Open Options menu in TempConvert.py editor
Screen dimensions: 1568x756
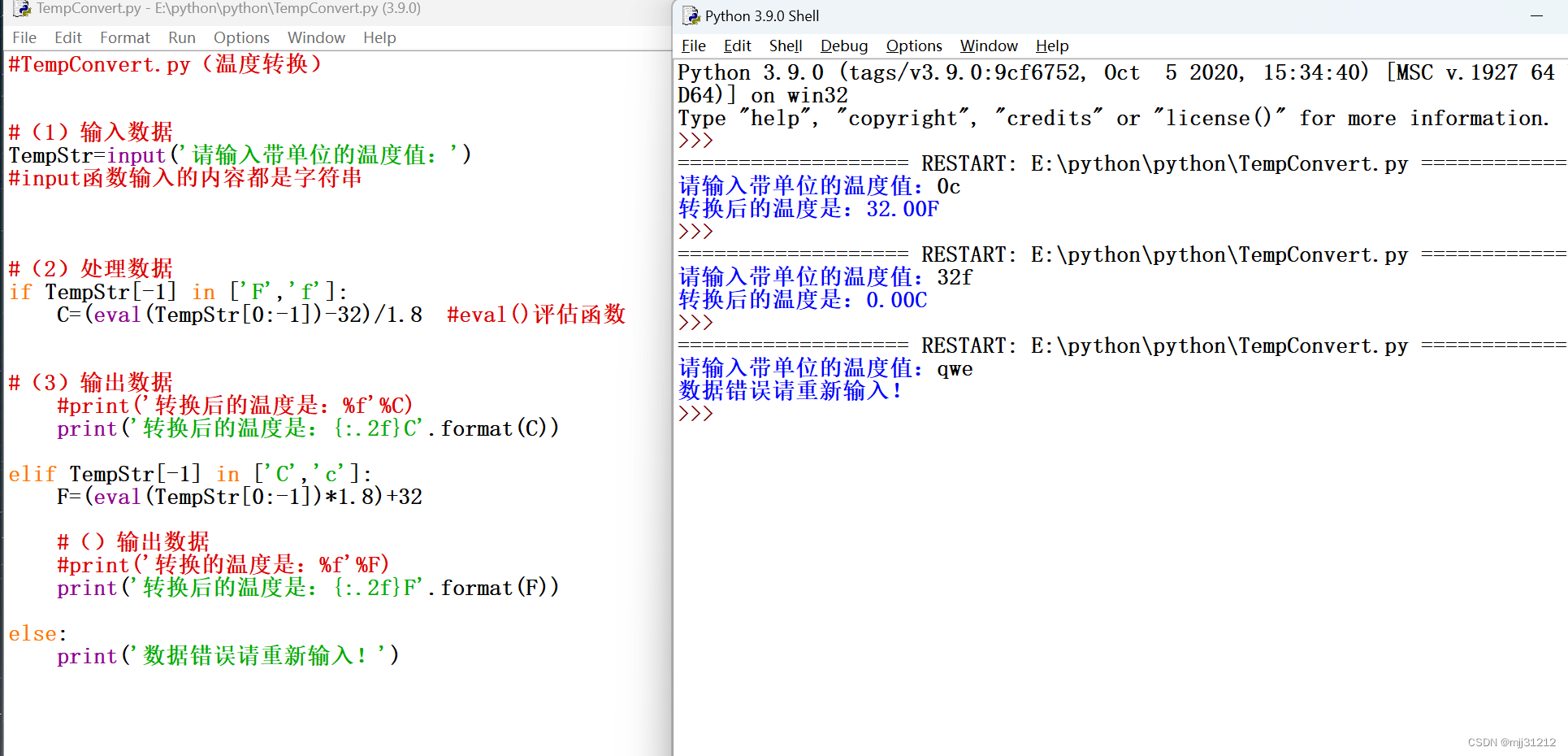click(x=241, y=38)
